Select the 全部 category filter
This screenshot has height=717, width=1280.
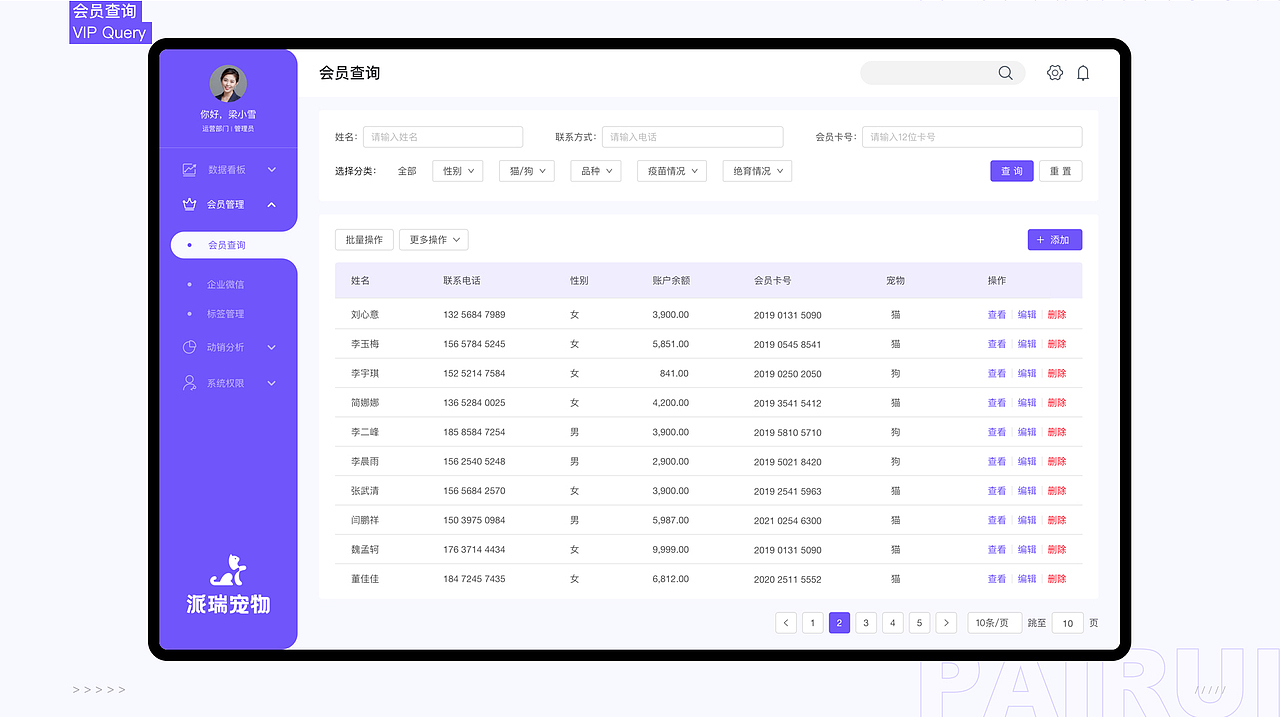407,171
